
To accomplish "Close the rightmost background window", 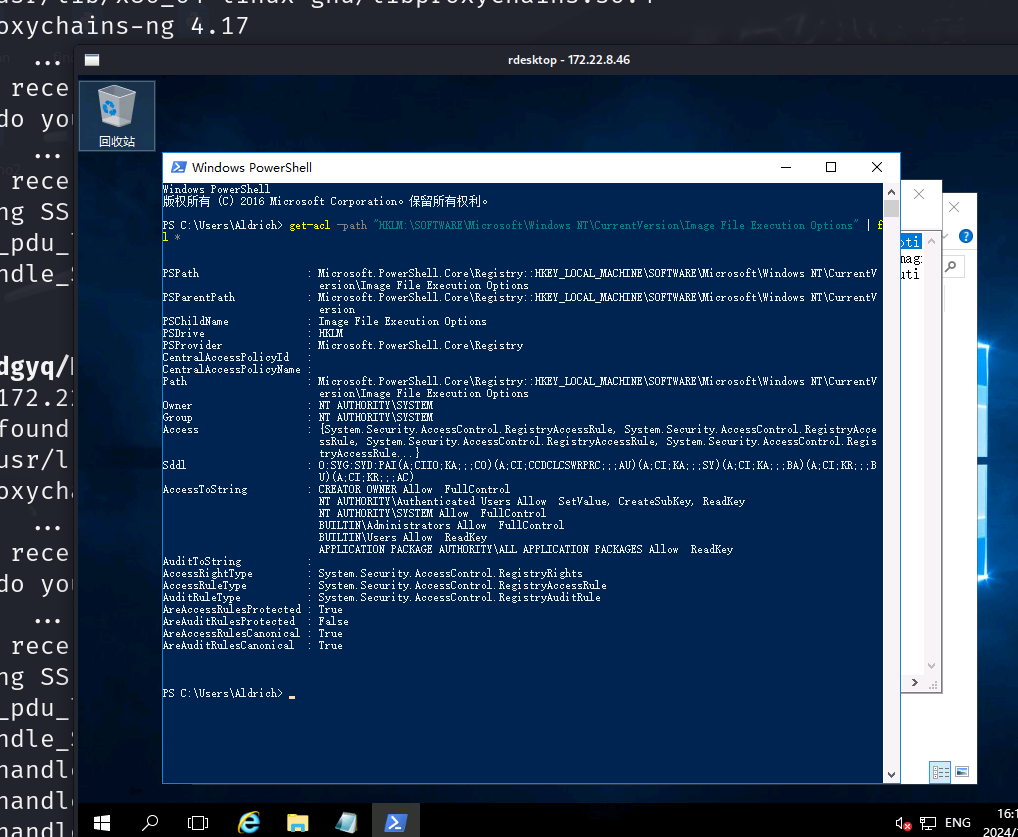I will (x=954, y=207).
